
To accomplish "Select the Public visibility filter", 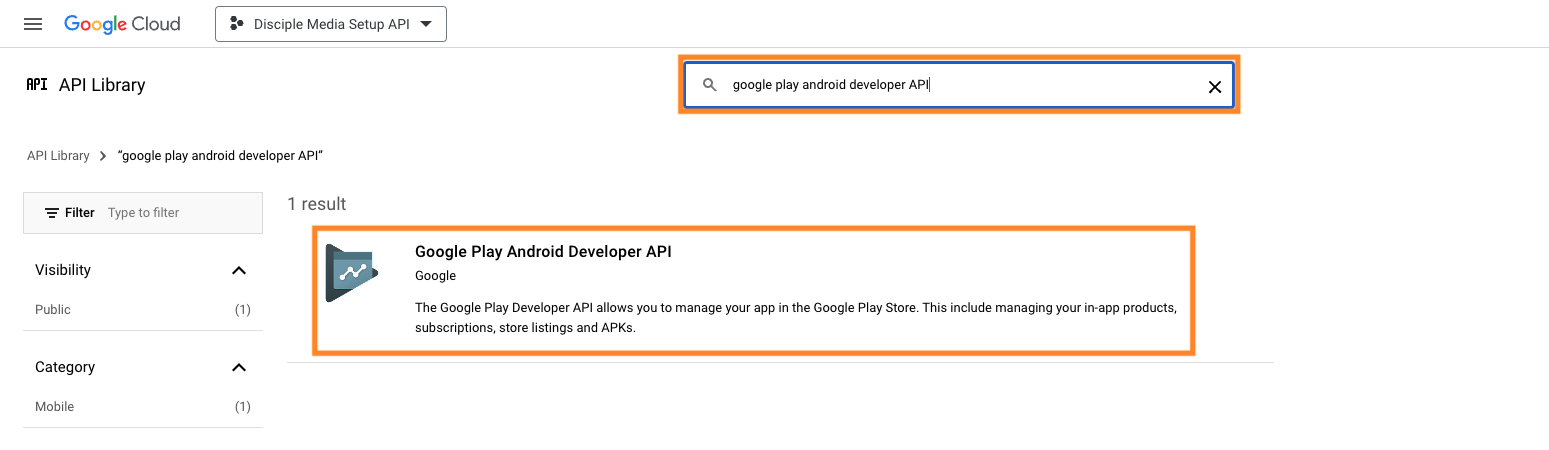I will (x=53, y=310).
